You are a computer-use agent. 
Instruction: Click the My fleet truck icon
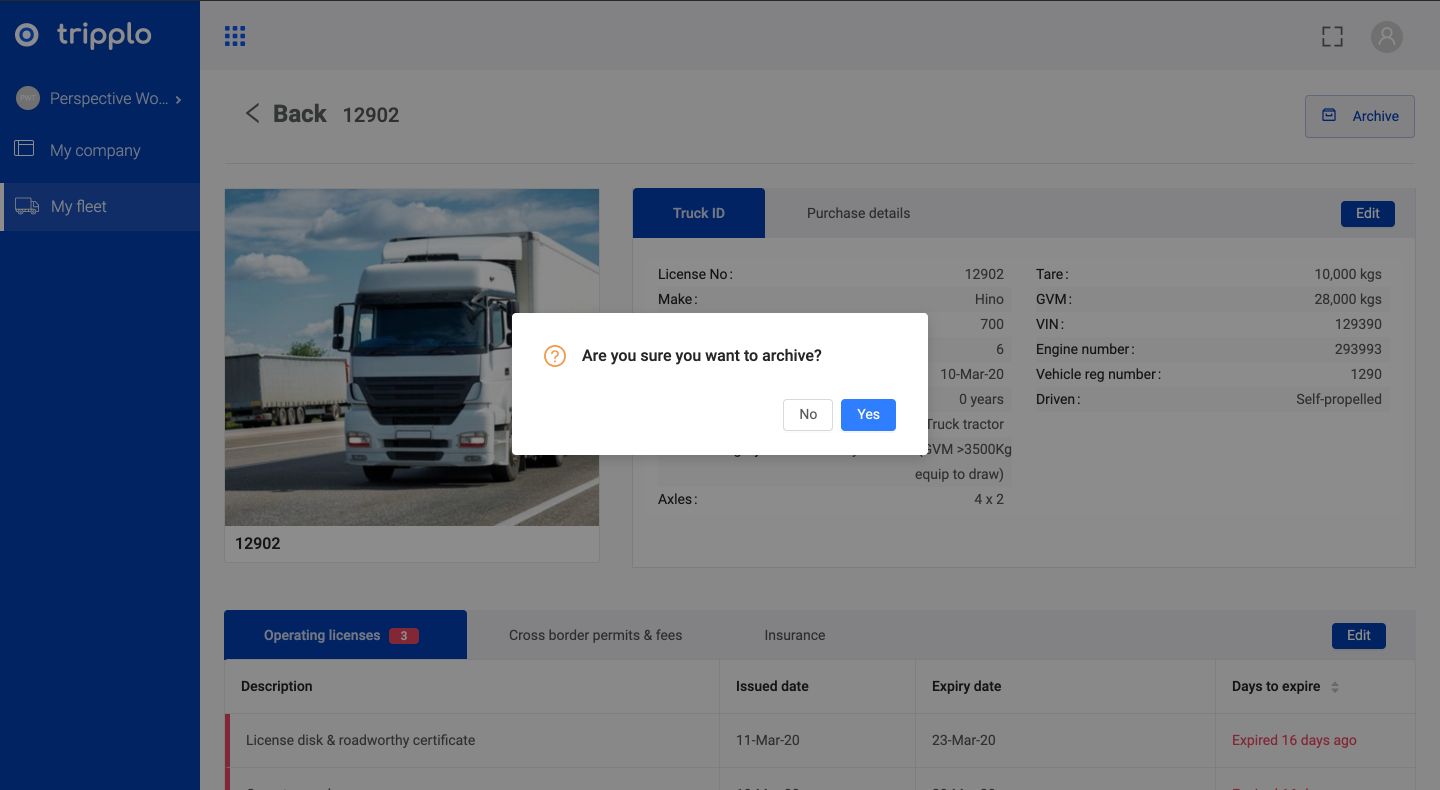click(27, 206)
